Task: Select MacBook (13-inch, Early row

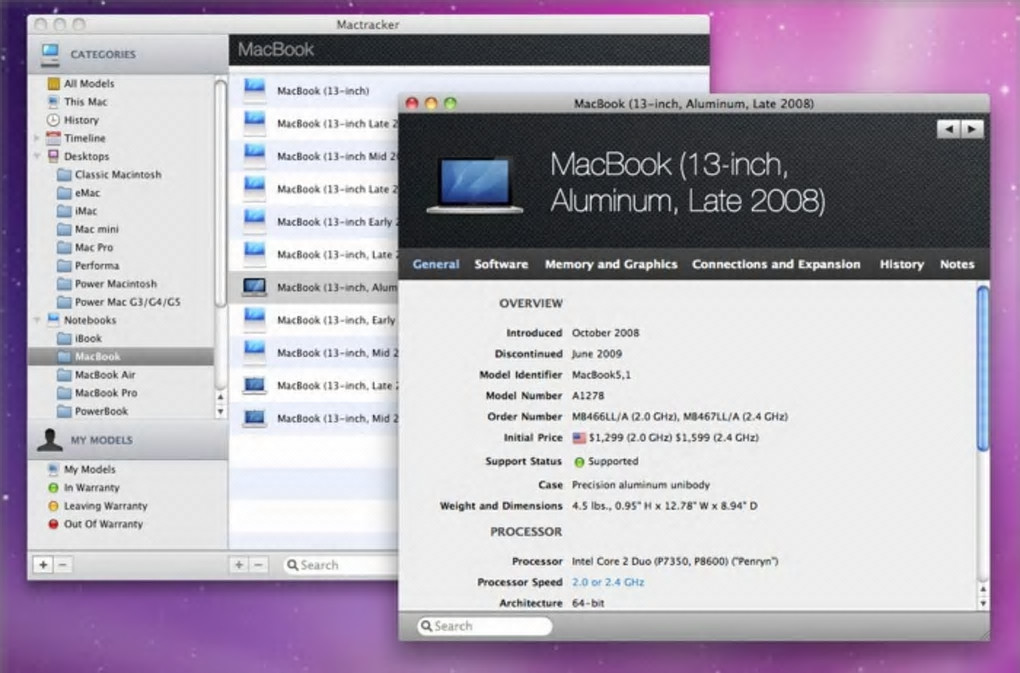Action: pyautogui.click(x=314, y=320)
